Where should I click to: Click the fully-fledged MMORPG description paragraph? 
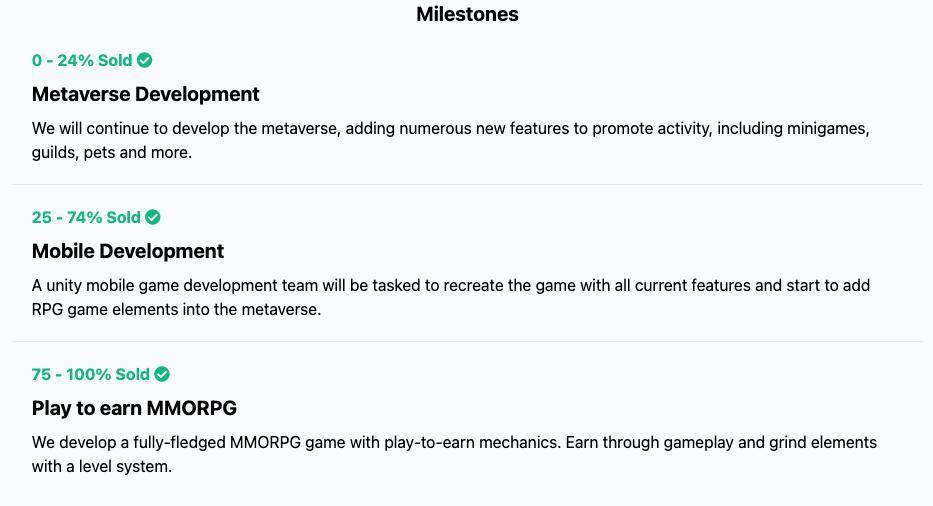click(x=455, y=455)
